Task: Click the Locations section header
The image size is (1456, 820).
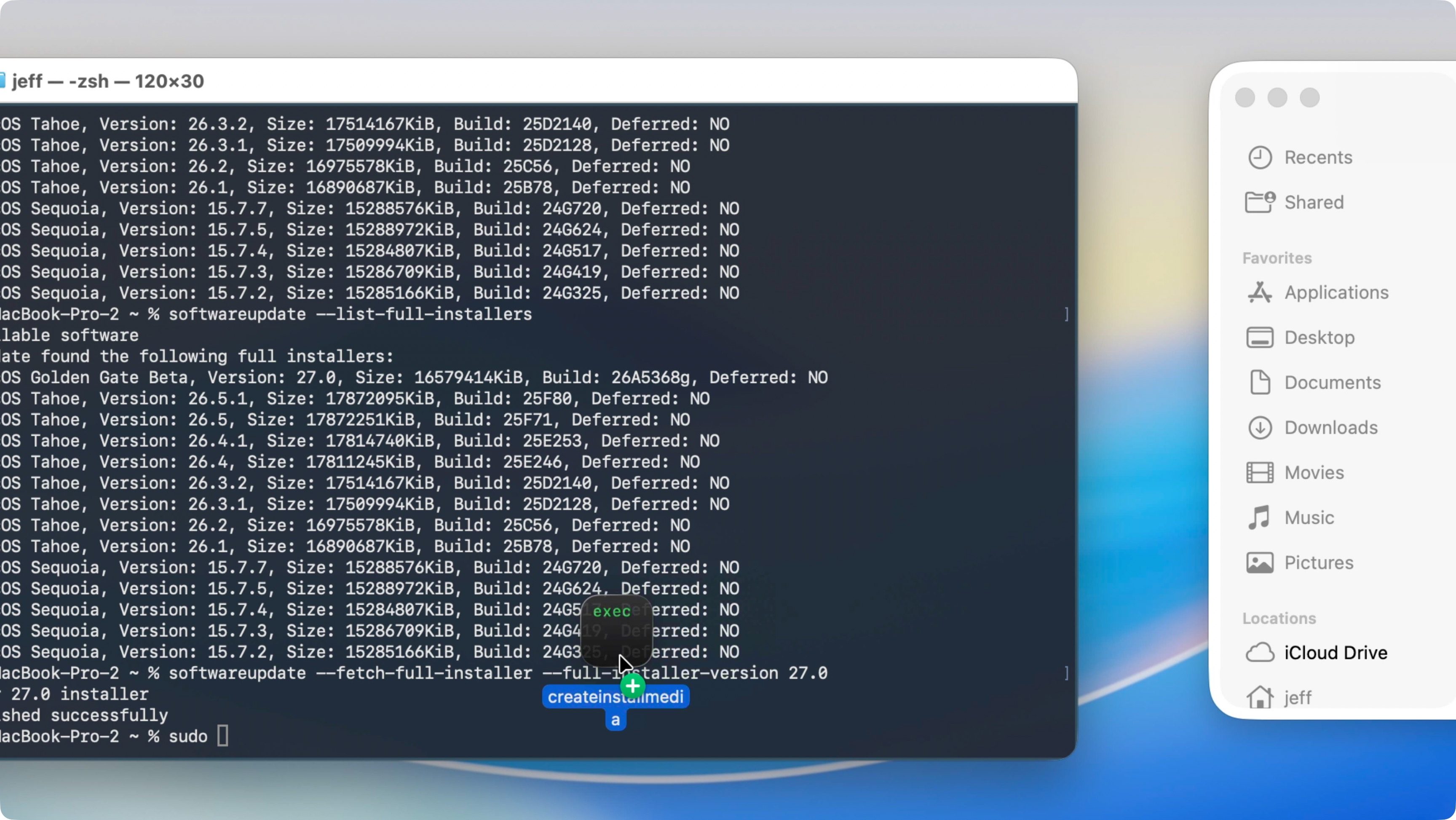Action: pos(1279,618)
